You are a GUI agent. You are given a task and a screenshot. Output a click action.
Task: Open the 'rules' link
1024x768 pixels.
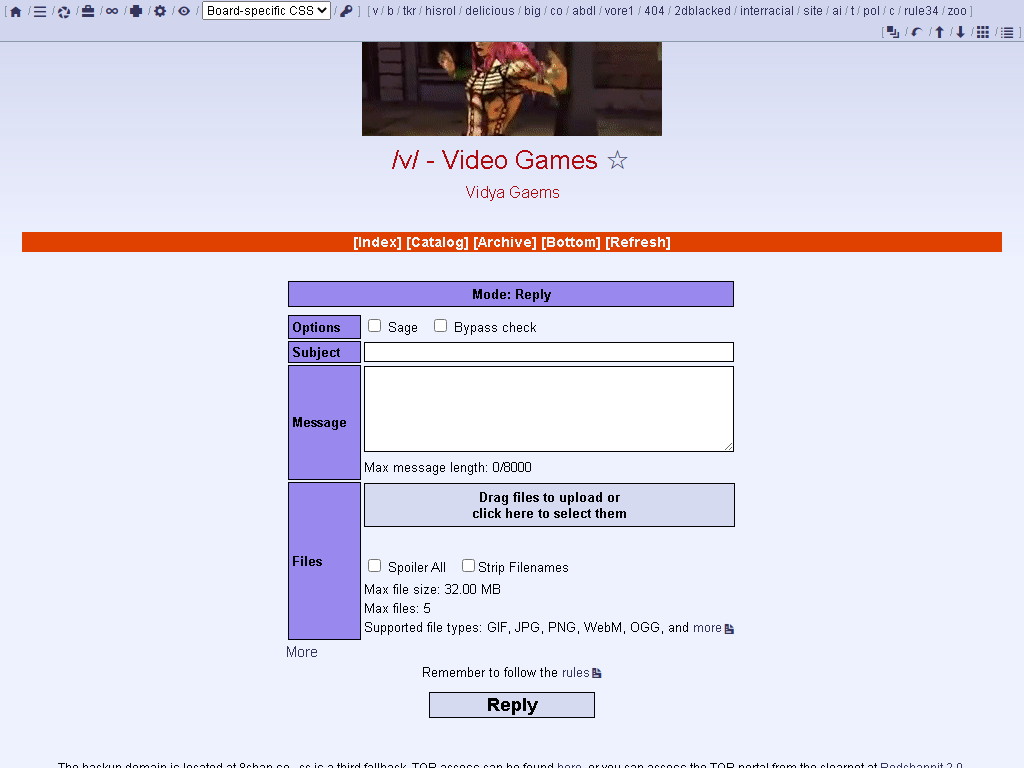575,673
